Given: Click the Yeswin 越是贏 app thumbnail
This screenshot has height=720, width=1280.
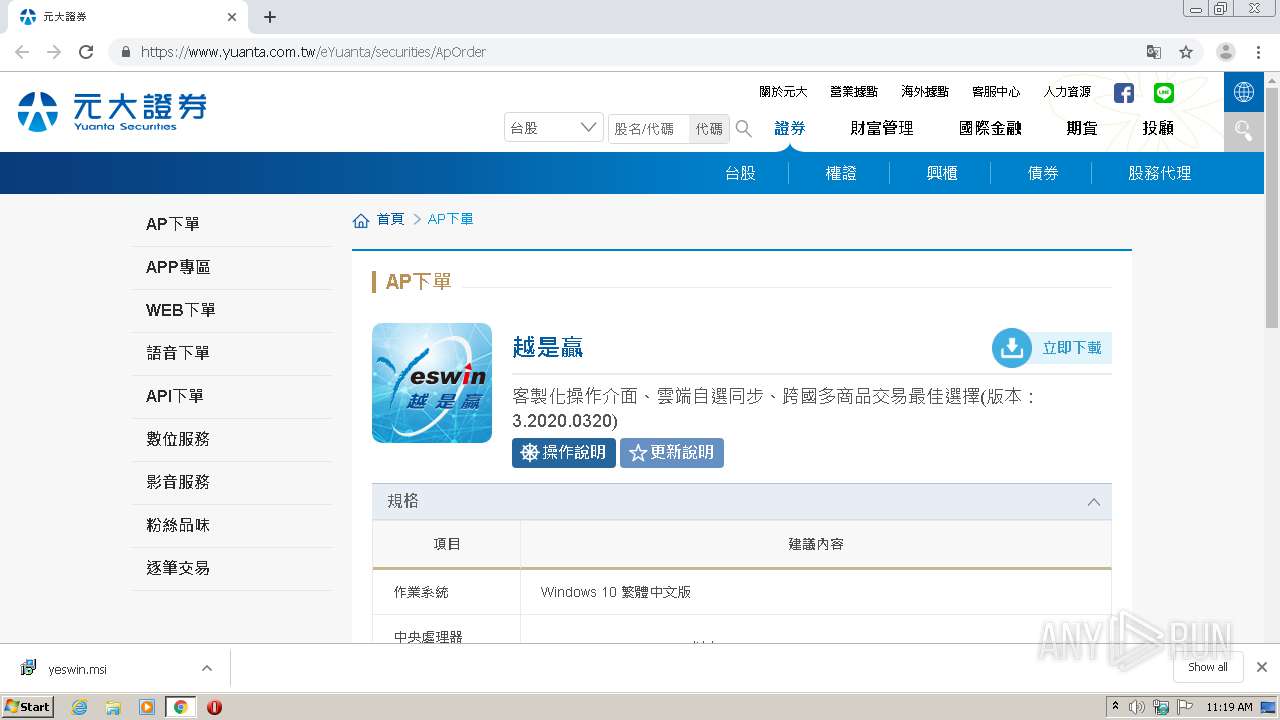Looking at the screenshot, I should [x=432, y=383].
